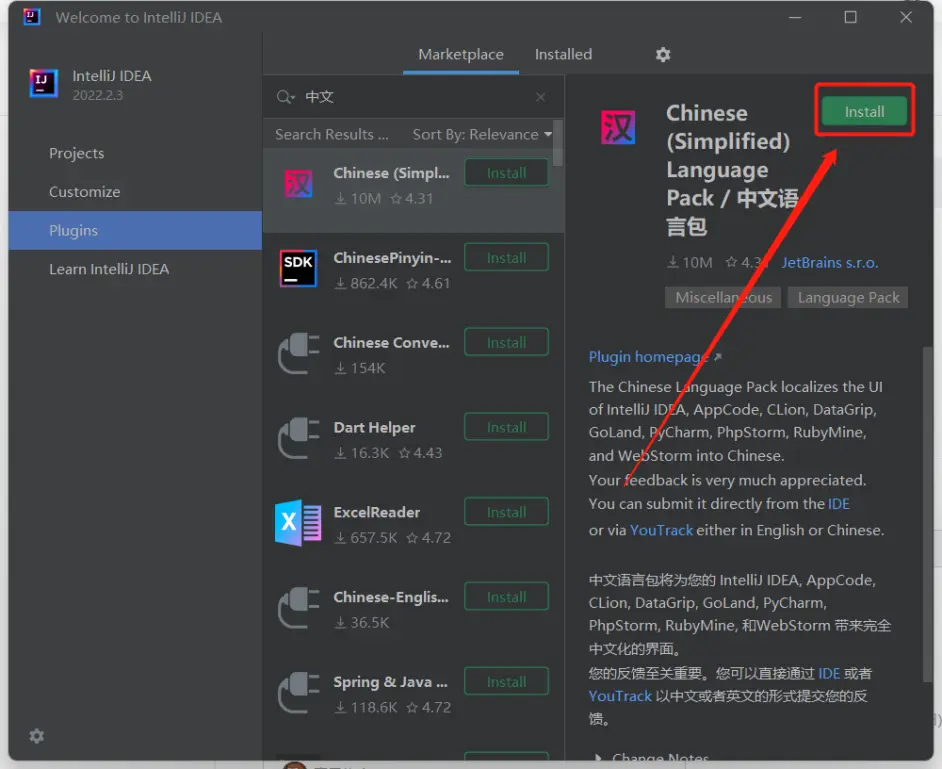Follow the YouTrack link in Chinese description
942x769 pixels.
[620, 696]
